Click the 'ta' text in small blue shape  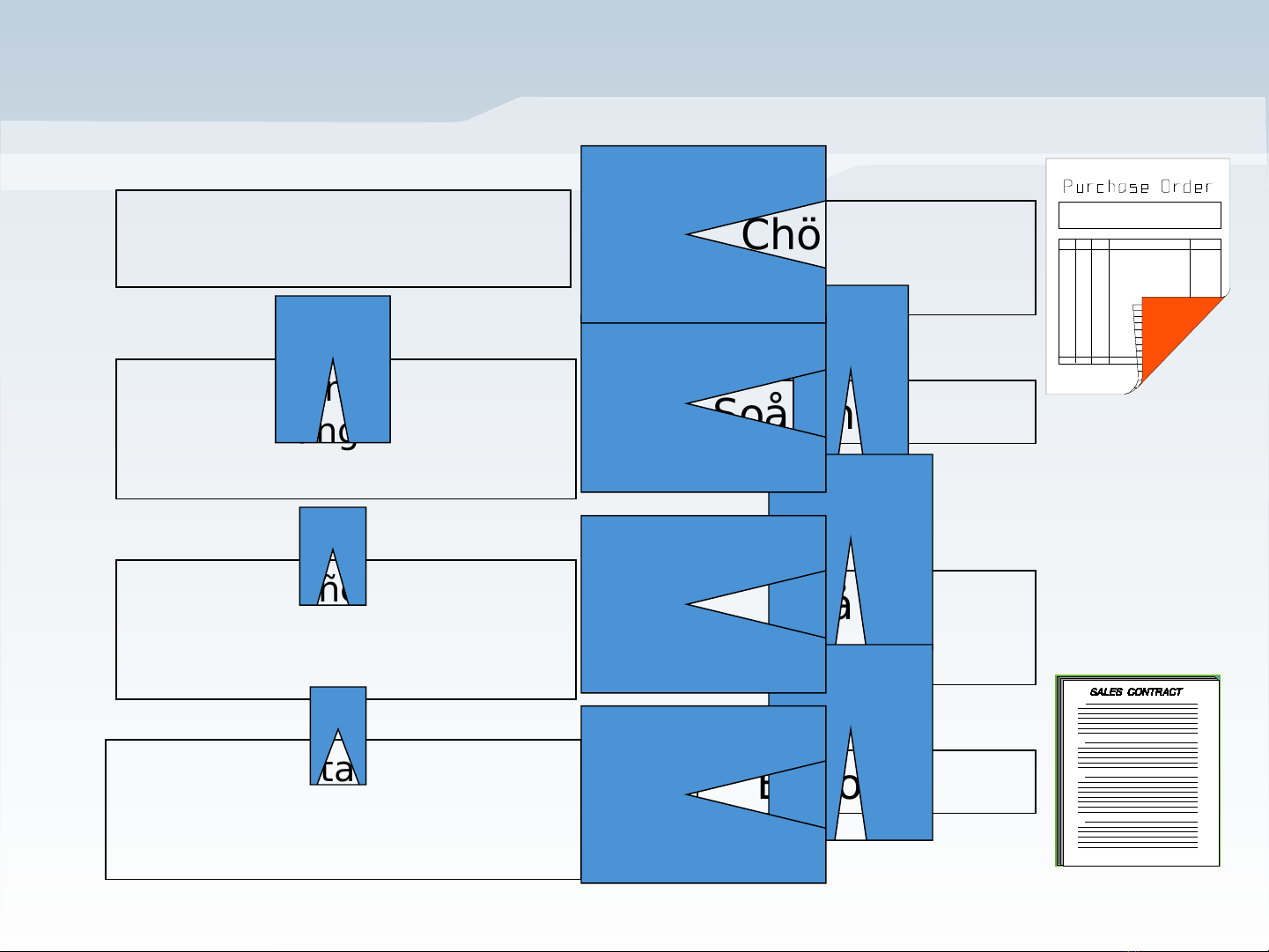(337, 770)
